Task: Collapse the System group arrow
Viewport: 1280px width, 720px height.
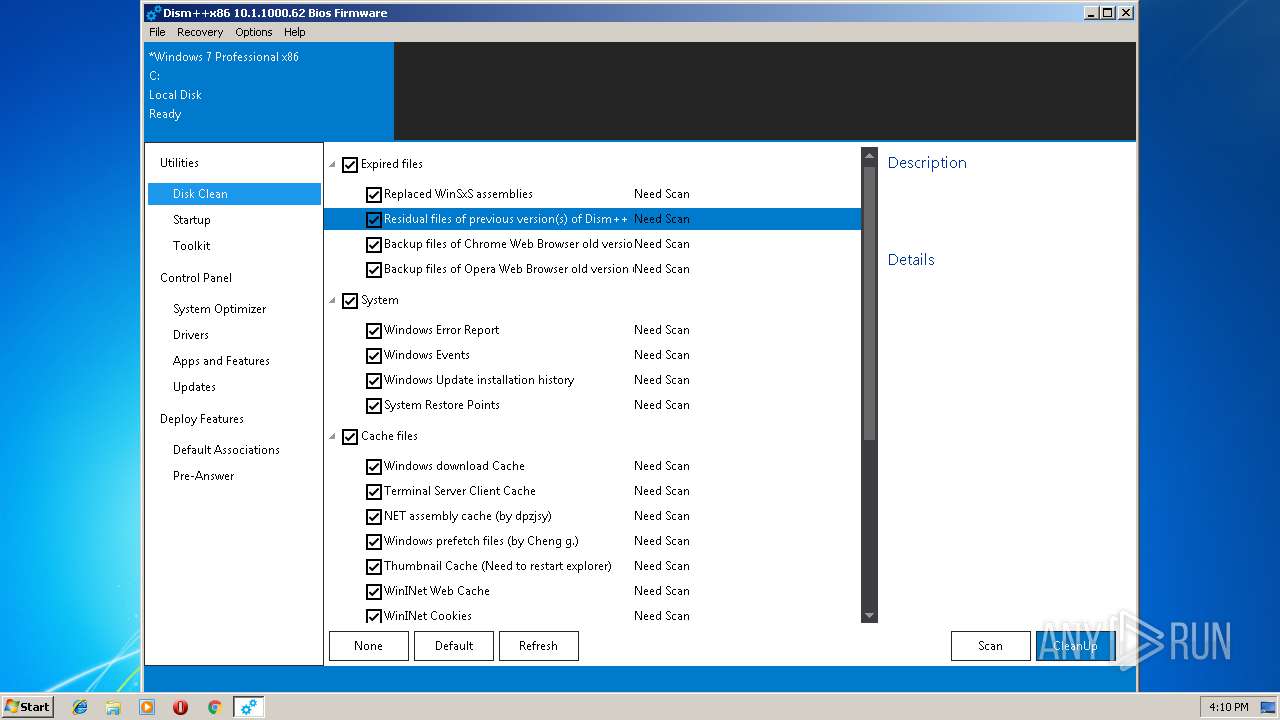Action: click(332, 300)
